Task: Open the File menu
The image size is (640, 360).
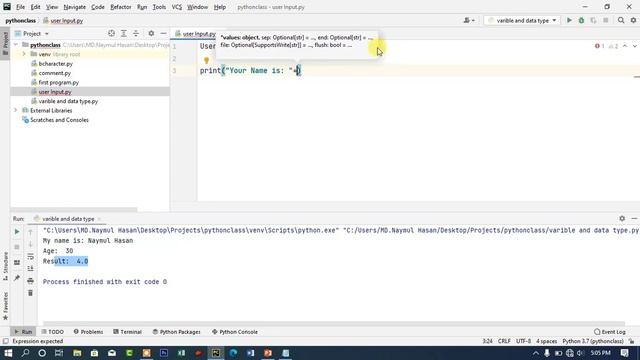Action: tap(20, 7)
